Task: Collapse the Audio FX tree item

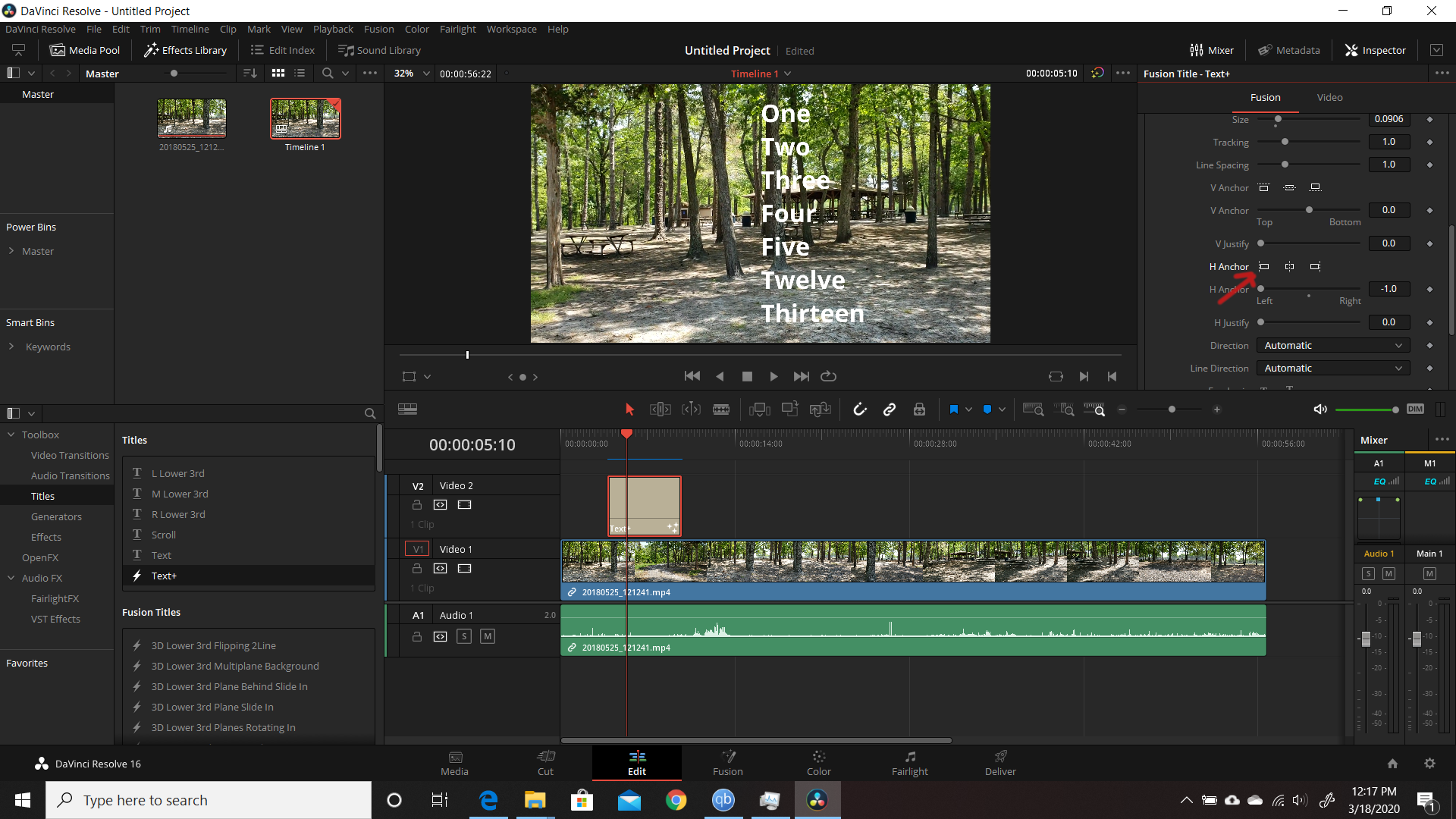Action: click(11, 578)
